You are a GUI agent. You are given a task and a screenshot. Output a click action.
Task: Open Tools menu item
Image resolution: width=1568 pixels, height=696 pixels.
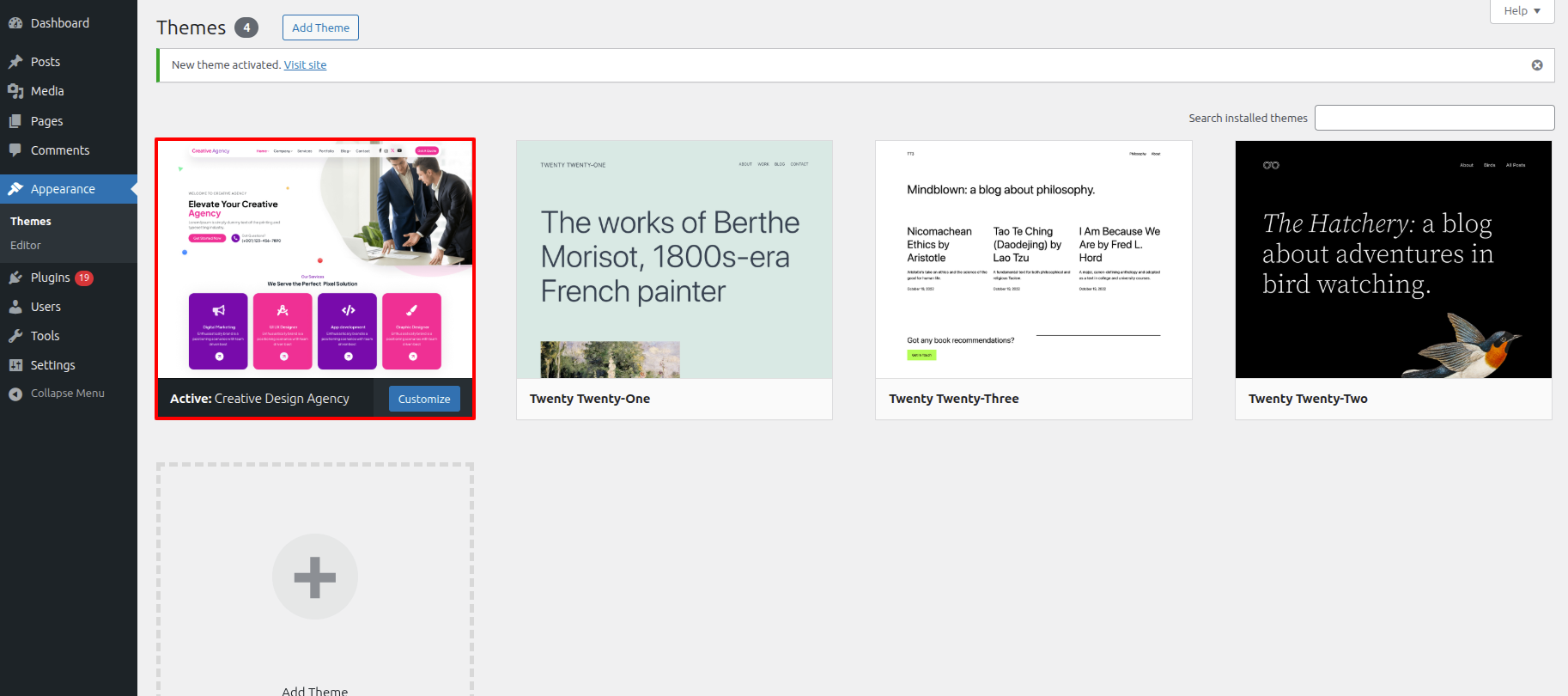tap(69, 336)
